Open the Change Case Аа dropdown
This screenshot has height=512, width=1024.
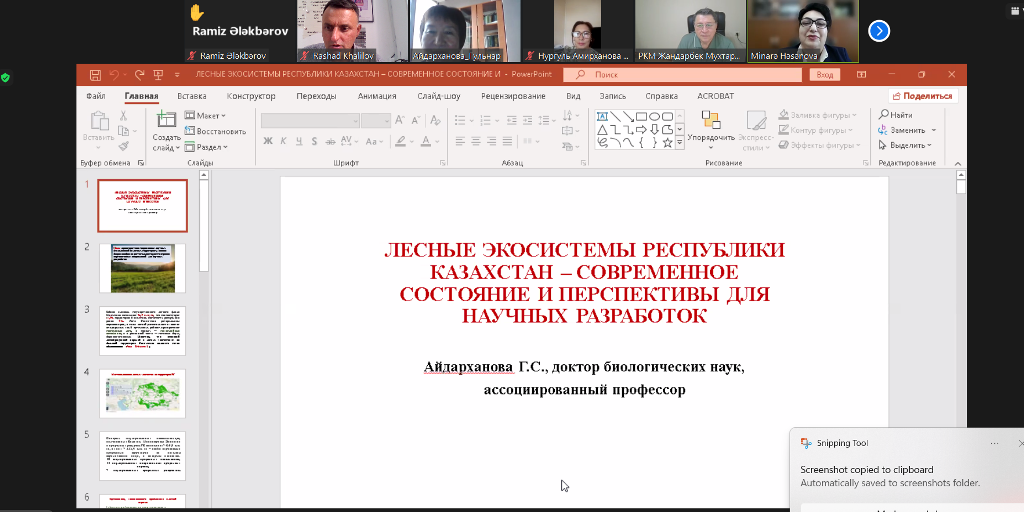[x=375, y=141]
